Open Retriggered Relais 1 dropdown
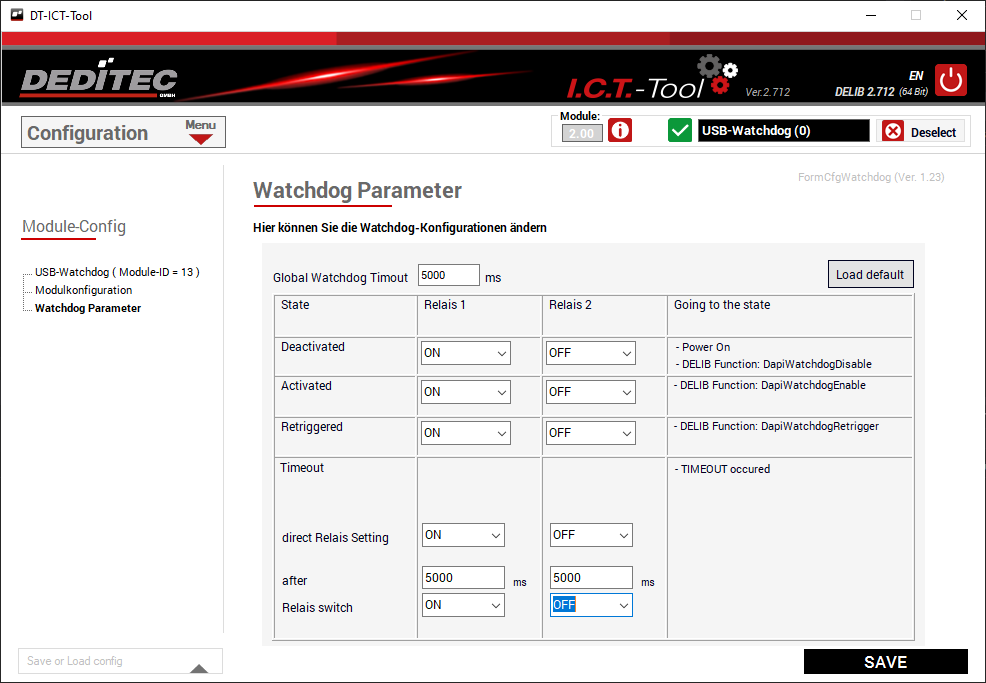 (465, 433)
